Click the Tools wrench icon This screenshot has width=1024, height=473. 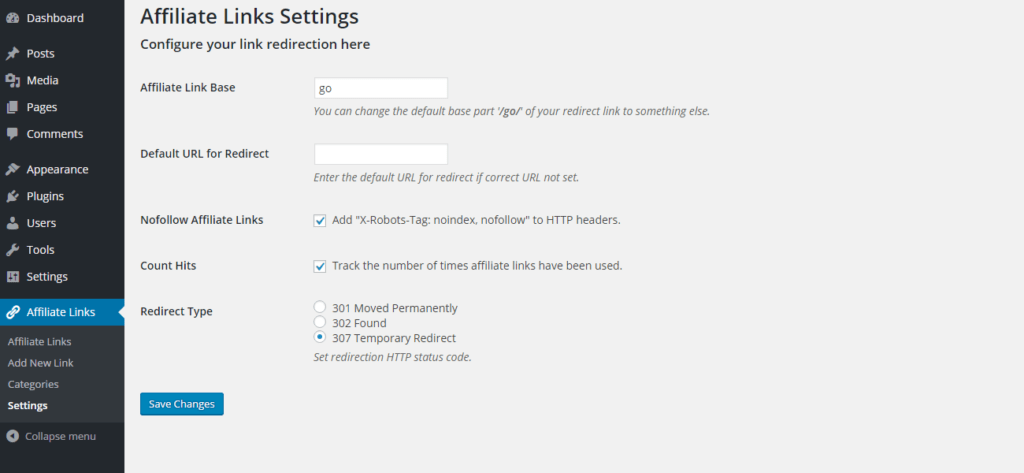(x=12, y=250)
